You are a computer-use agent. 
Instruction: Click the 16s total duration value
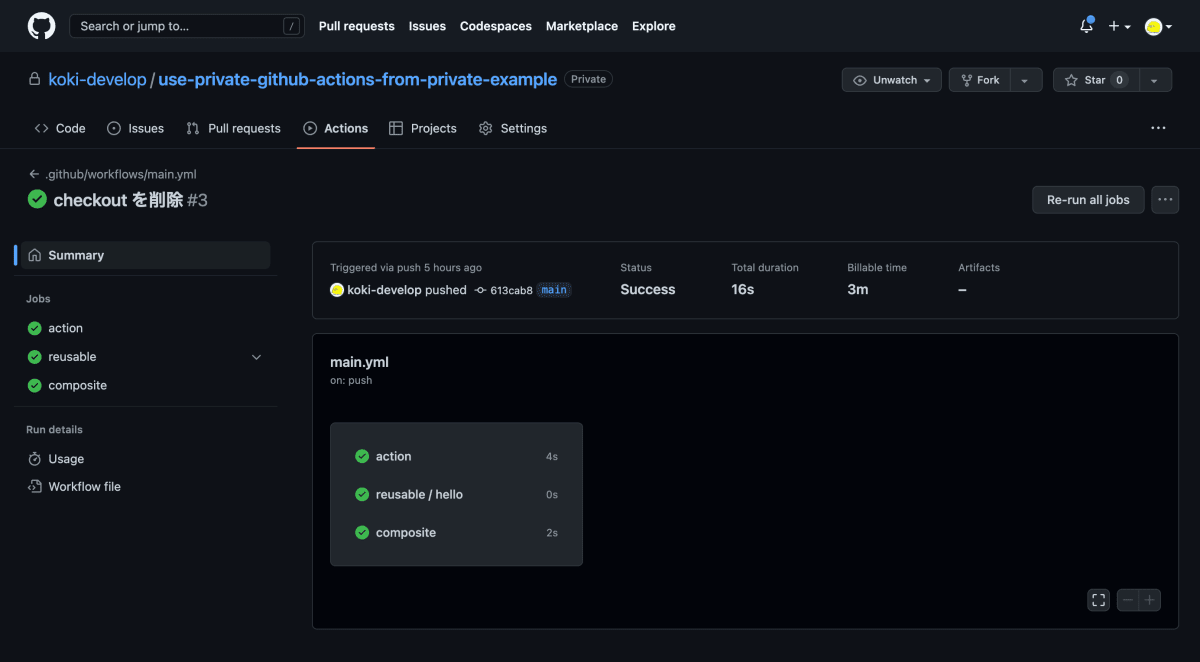pyautogui.click(x=742, y=289)
